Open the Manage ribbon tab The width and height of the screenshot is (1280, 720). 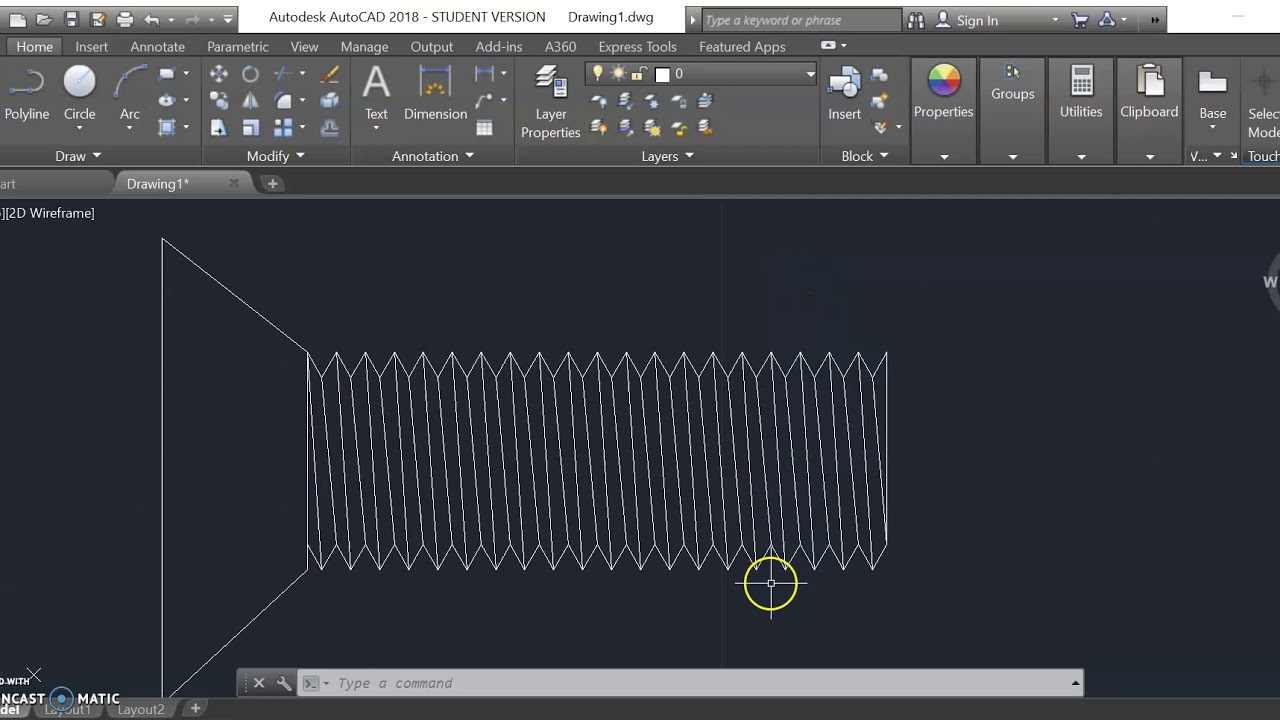tap(364, 47)
